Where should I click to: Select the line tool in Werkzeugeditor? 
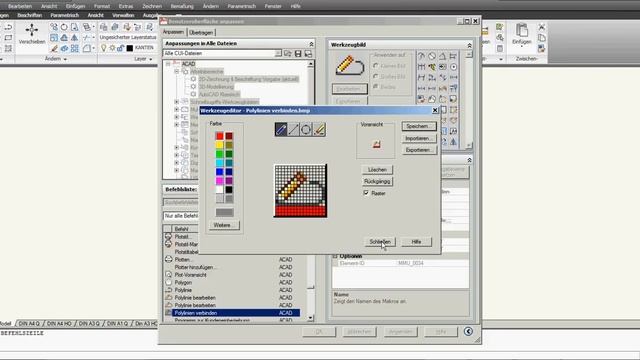point(293,129)
